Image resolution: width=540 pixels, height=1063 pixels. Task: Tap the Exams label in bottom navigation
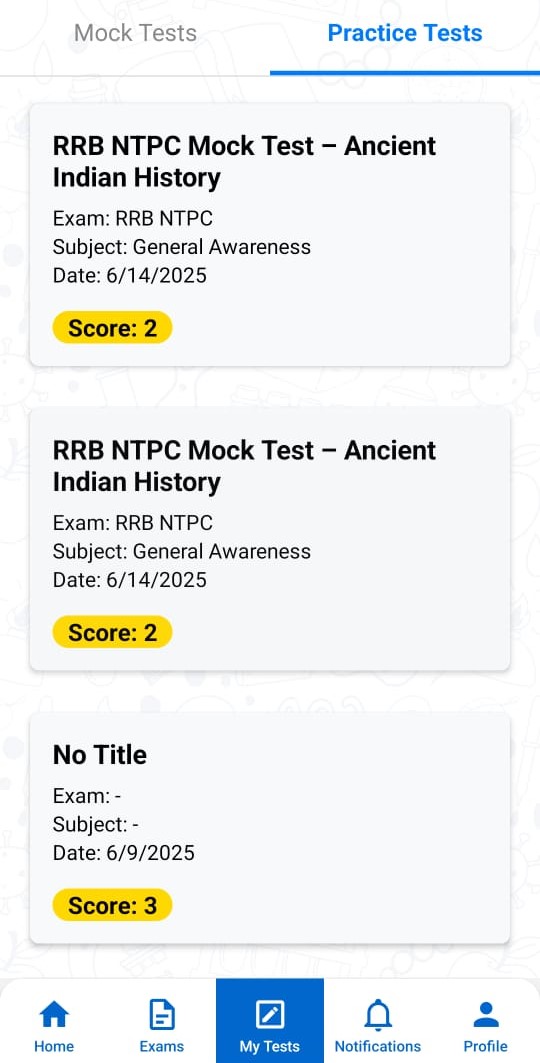161,1046
